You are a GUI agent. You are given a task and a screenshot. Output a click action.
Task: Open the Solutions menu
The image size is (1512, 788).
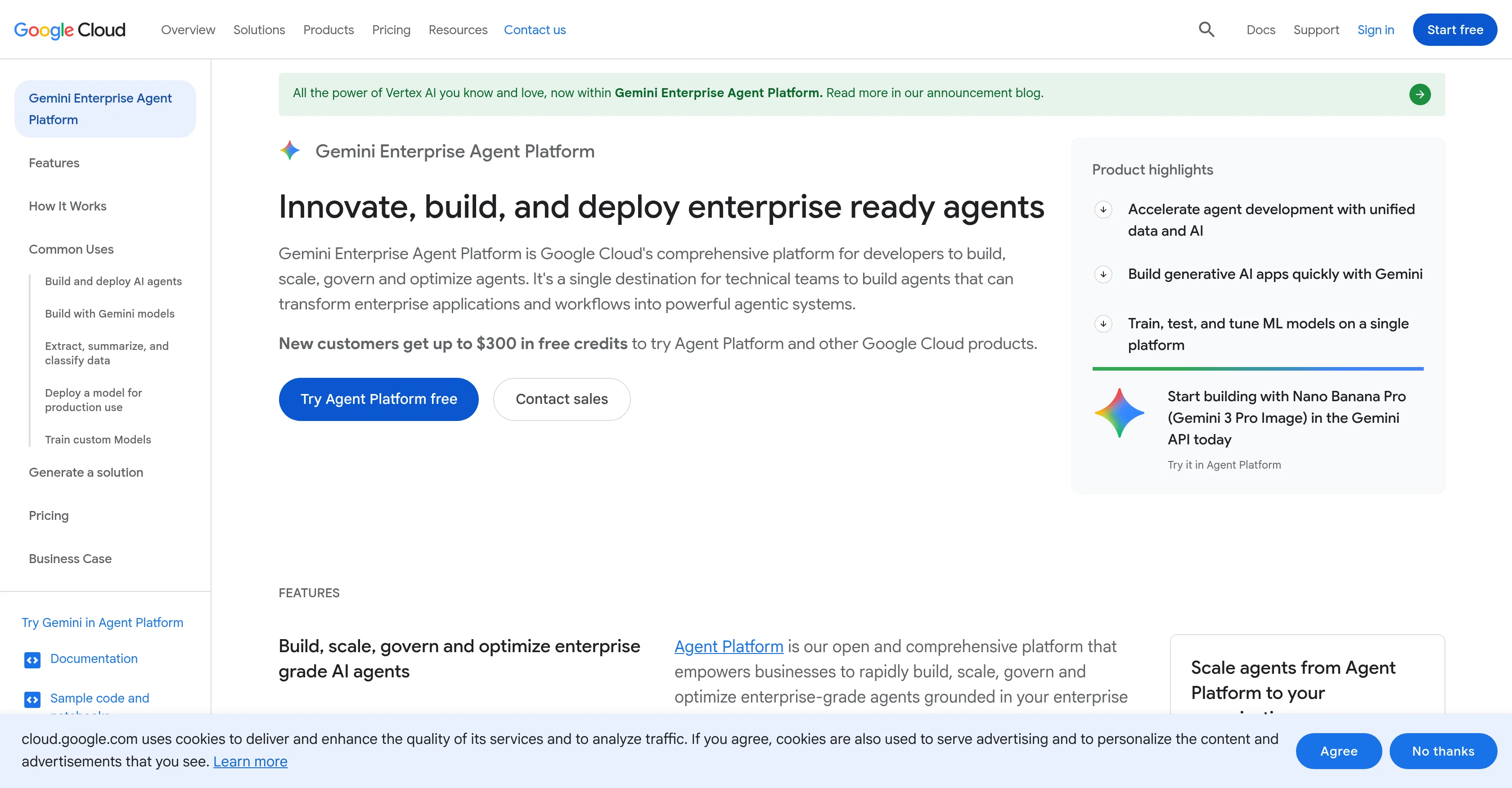259,30
